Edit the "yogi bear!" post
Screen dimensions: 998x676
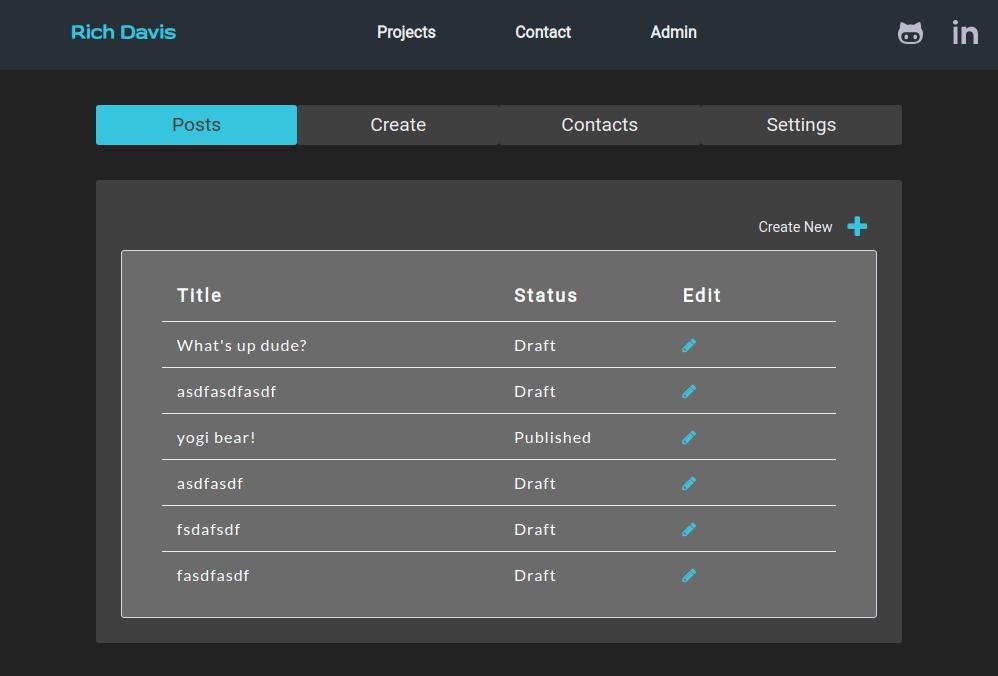(x=689, y=437)
